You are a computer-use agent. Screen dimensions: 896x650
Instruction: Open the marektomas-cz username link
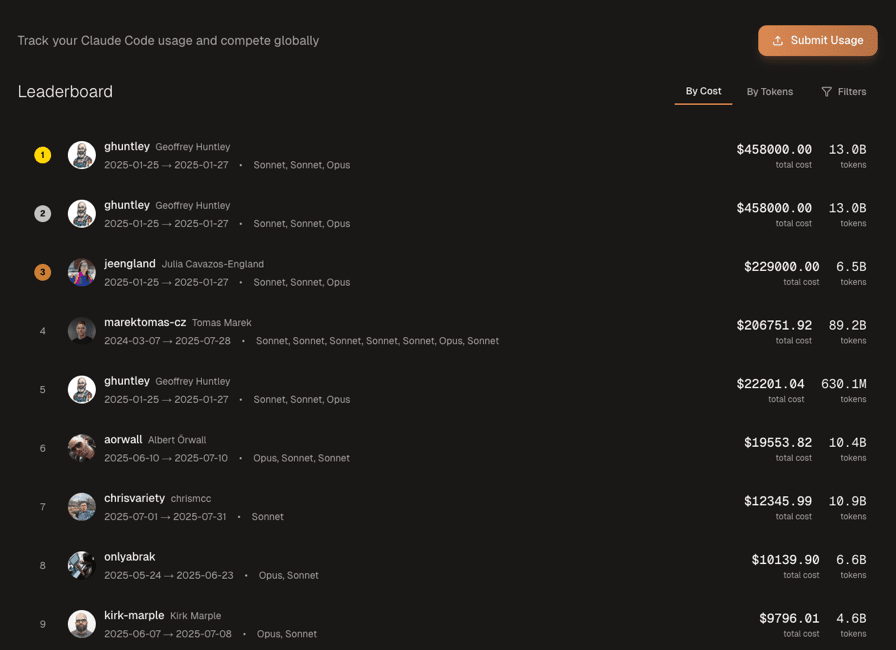[x=145, y=322]
